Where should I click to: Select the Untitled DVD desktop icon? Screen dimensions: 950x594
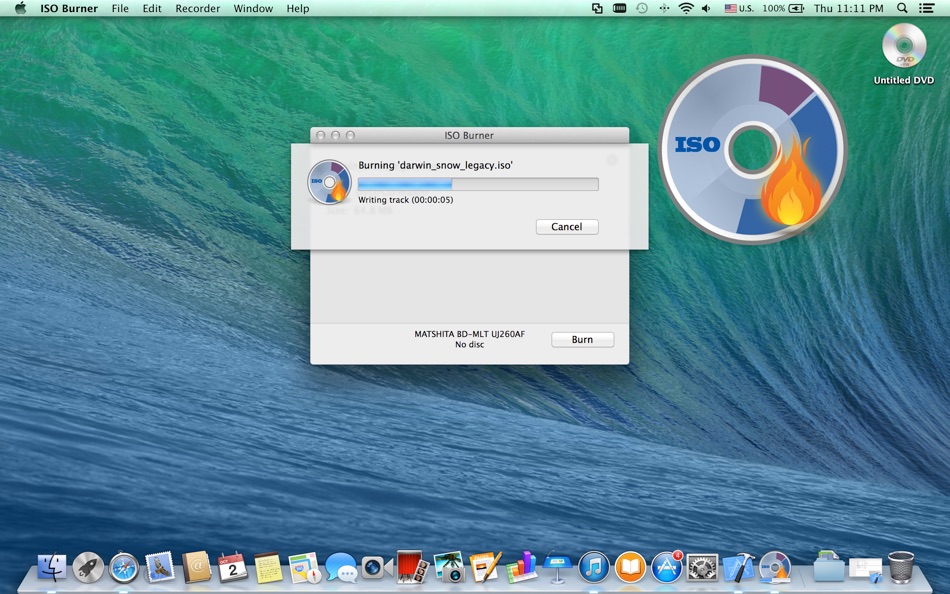[903, 53]
